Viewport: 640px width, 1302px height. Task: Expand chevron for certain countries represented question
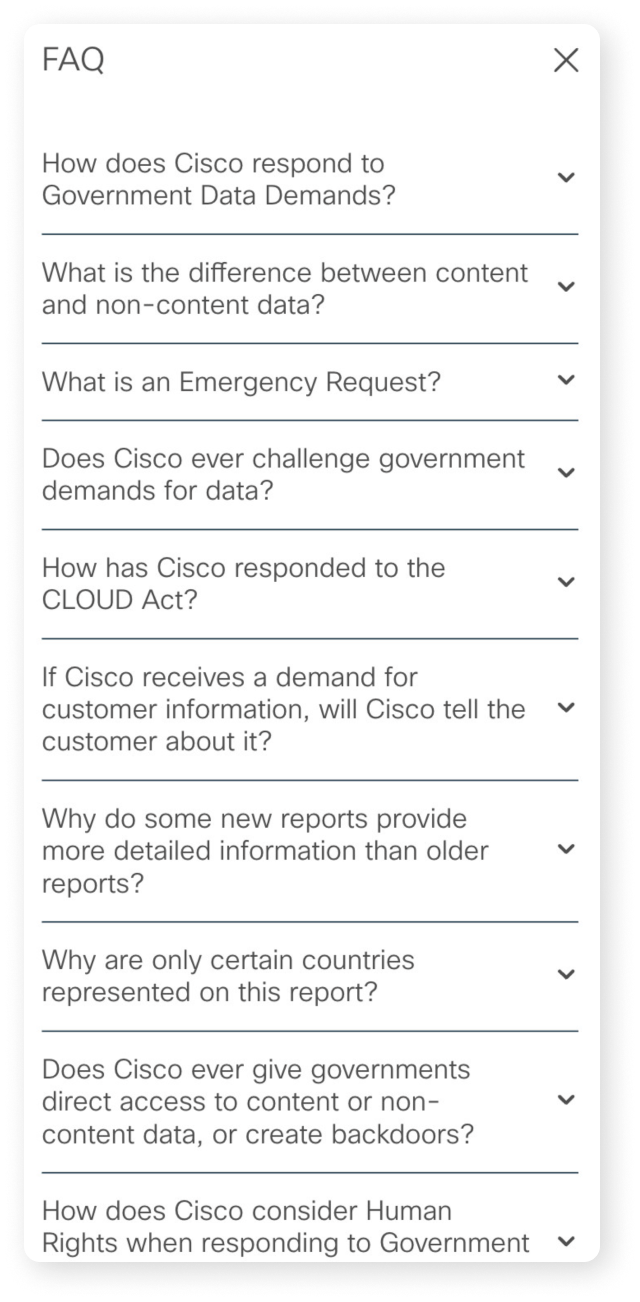pyautogui.click(x=566, y=975)
